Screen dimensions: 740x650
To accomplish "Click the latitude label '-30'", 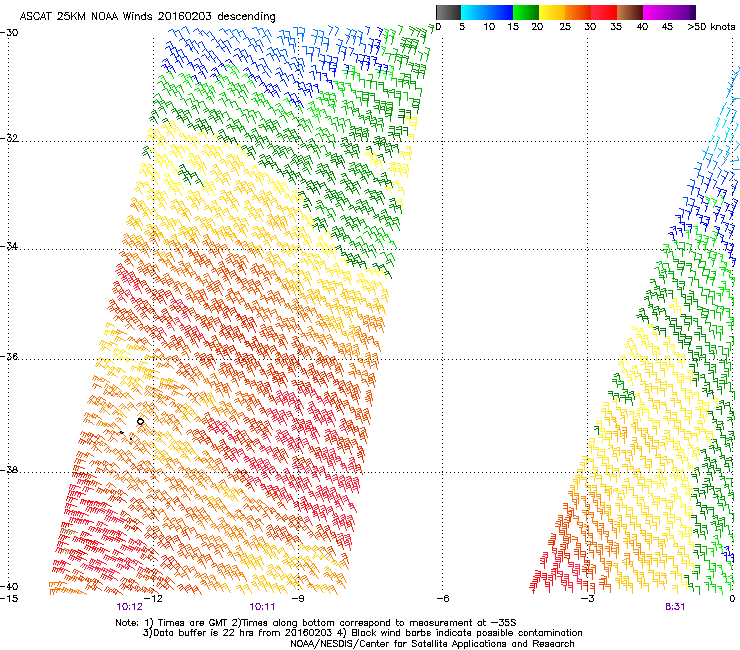I will click(x=9, y=33).
